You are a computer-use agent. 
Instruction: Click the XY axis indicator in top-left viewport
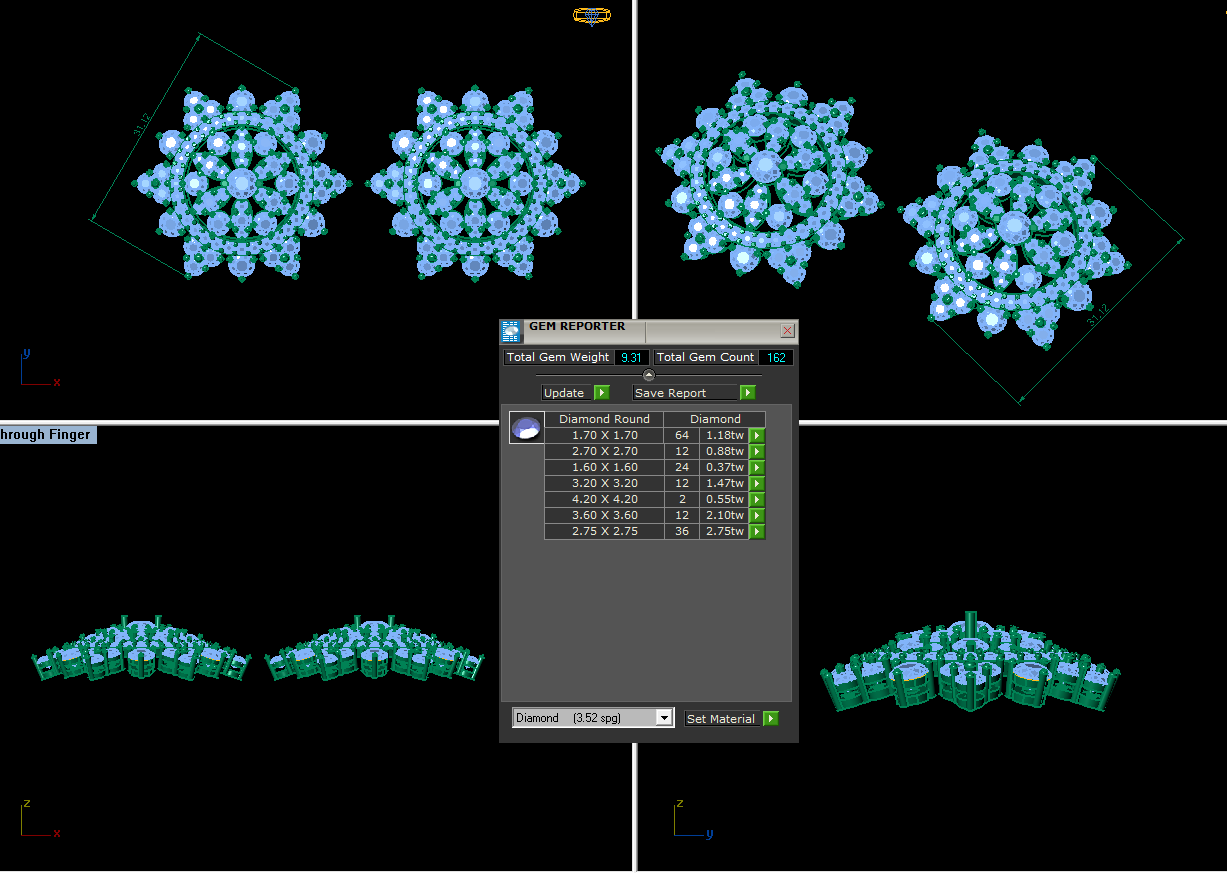pos(40,367)
